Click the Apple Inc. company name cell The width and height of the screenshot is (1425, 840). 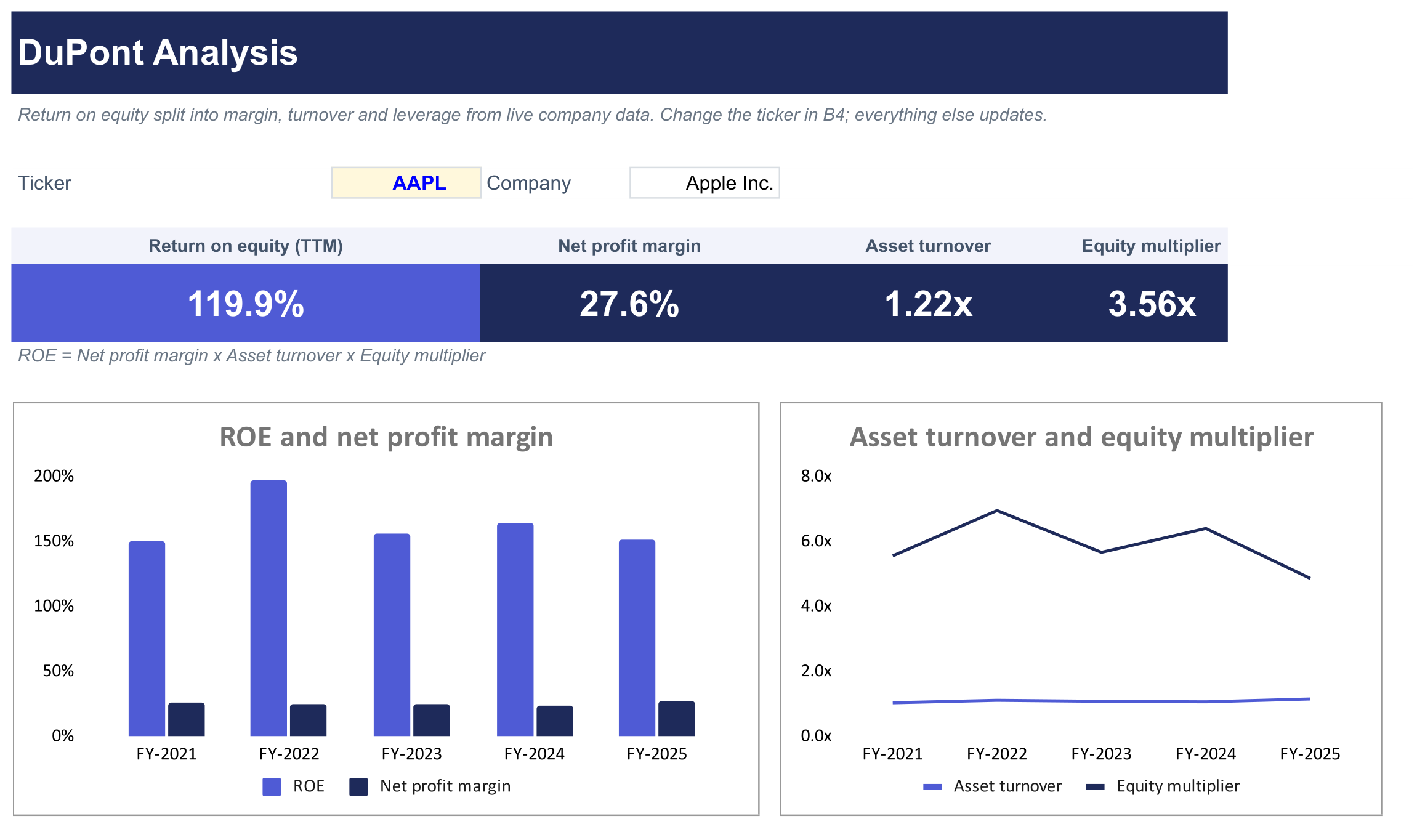704,183
